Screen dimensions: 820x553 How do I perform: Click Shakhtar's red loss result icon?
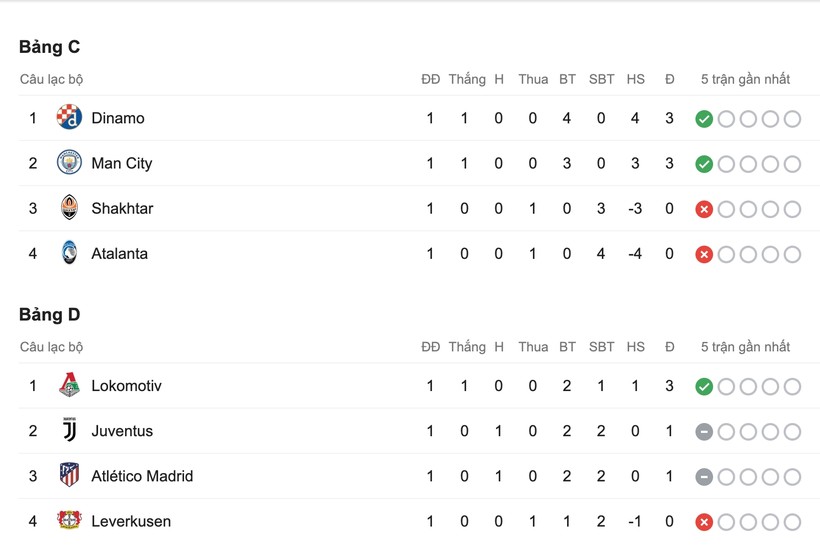[x=704, y=209]
